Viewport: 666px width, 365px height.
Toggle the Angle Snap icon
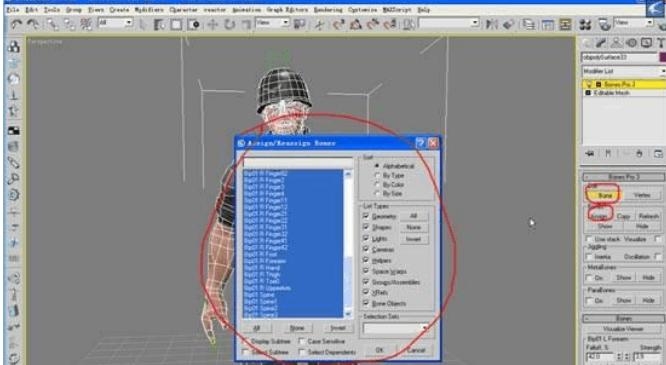click(x=356, y=24)
